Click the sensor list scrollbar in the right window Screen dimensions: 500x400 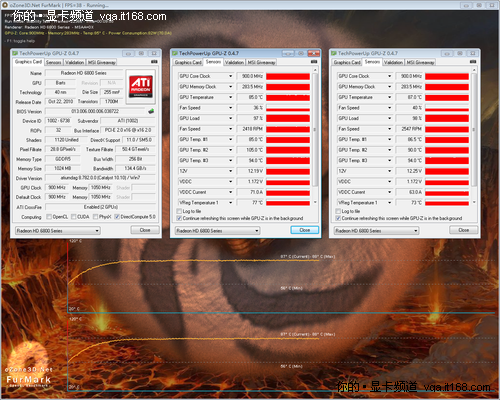tap(474, 130)
